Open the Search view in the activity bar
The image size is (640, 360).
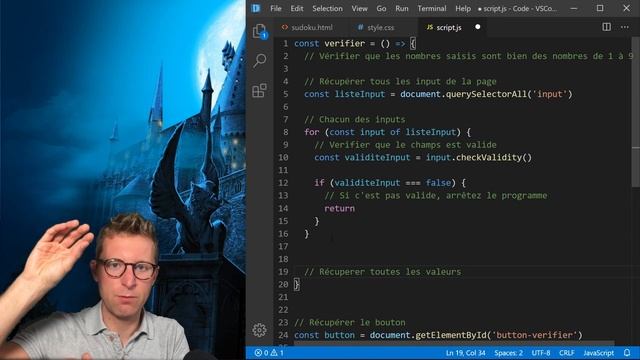(260, 60)
